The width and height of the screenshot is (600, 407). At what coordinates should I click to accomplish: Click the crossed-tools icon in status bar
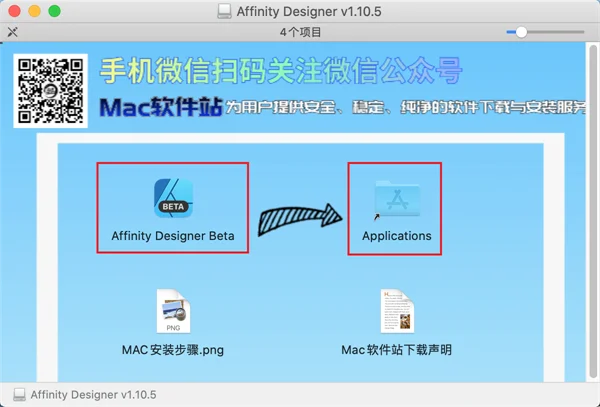coord(13,32)
